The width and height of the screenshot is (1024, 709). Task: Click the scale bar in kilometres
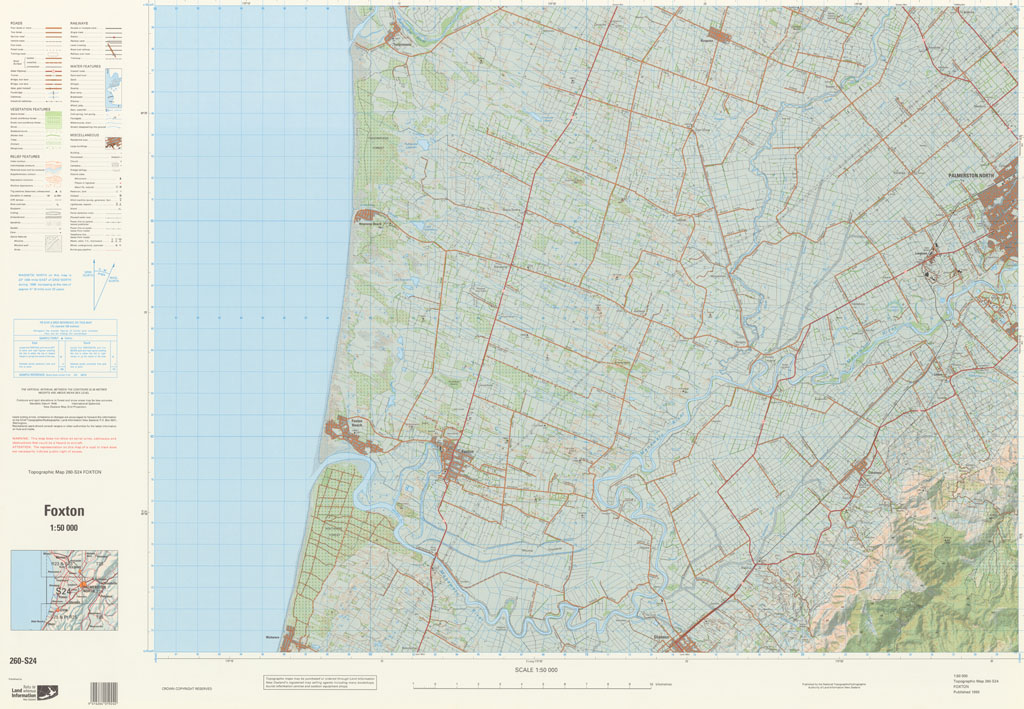(x=532, y=684)
